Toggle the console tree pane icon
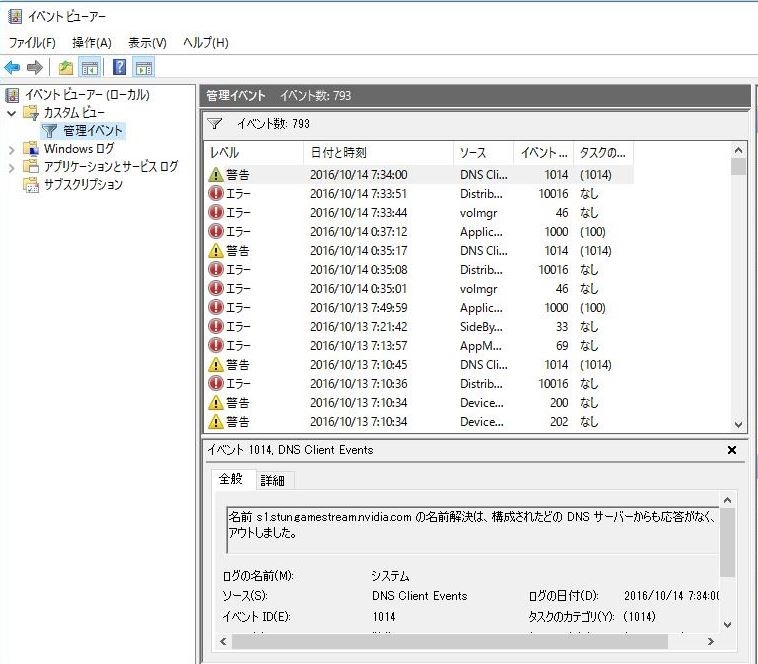 point(90,67)
